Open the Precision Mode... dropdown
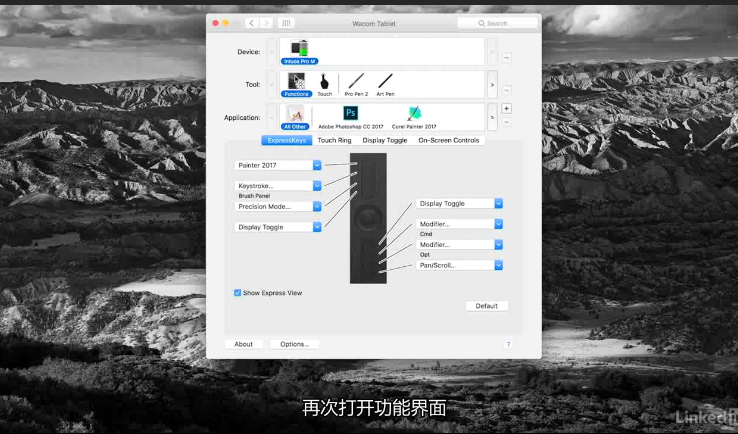738x434 pixels. tap(278, 207)
